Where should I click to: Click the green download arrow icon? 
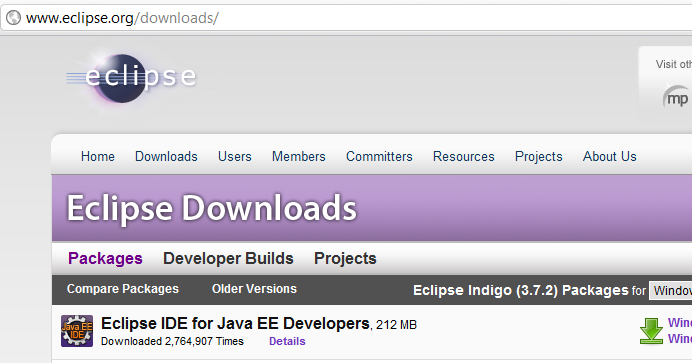651,331
